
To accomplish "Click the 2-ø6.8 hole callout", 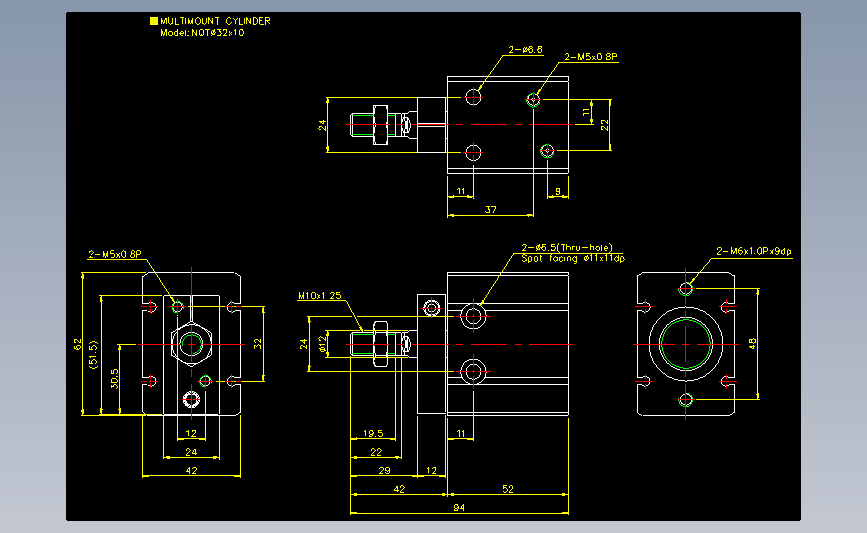I will (525, 50).
